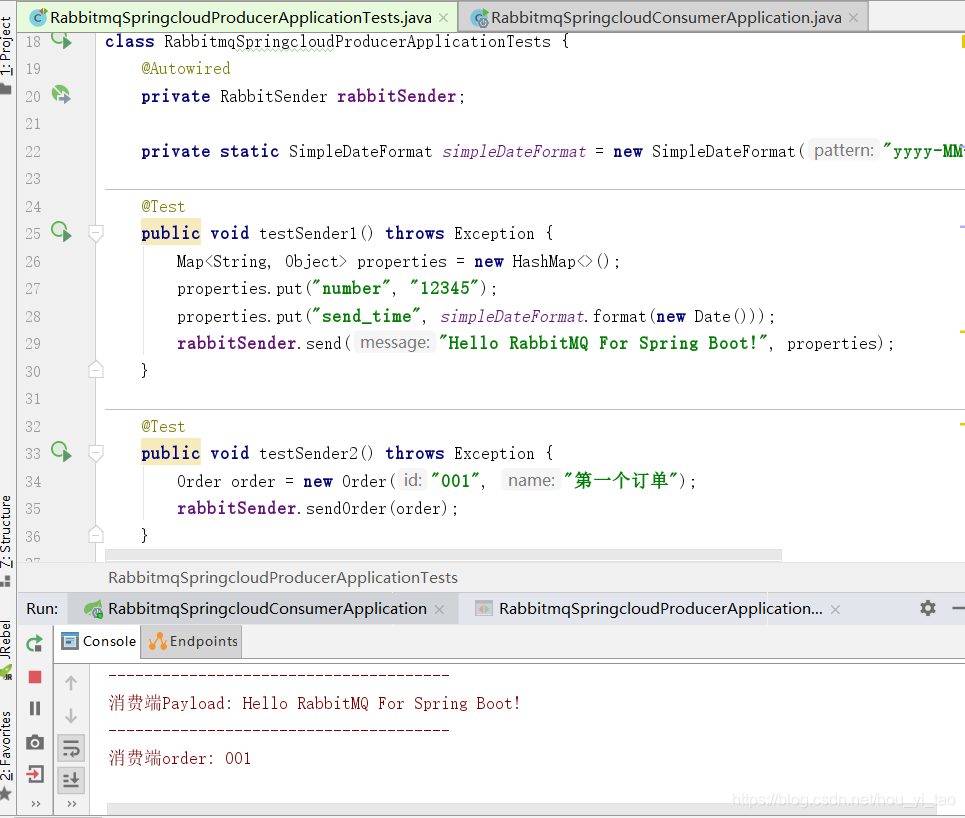Click the @Test annotation on line 24
Image resolution: width=965 pixels, height=818 pixels.
click(163, 206)
